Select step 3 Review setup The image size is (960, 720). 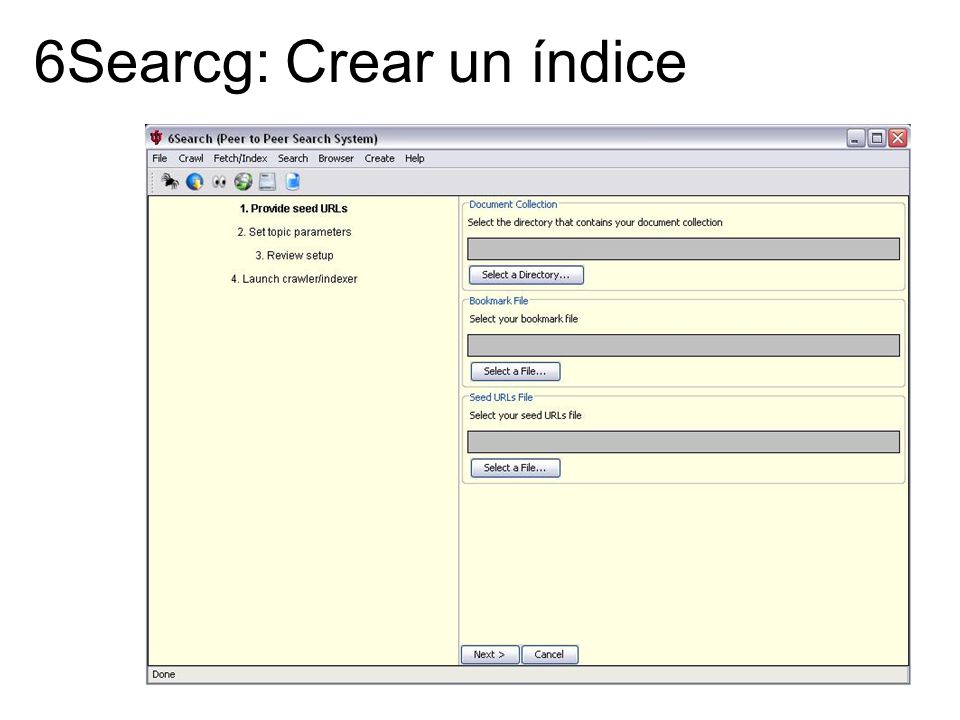[x=294, y=255]
